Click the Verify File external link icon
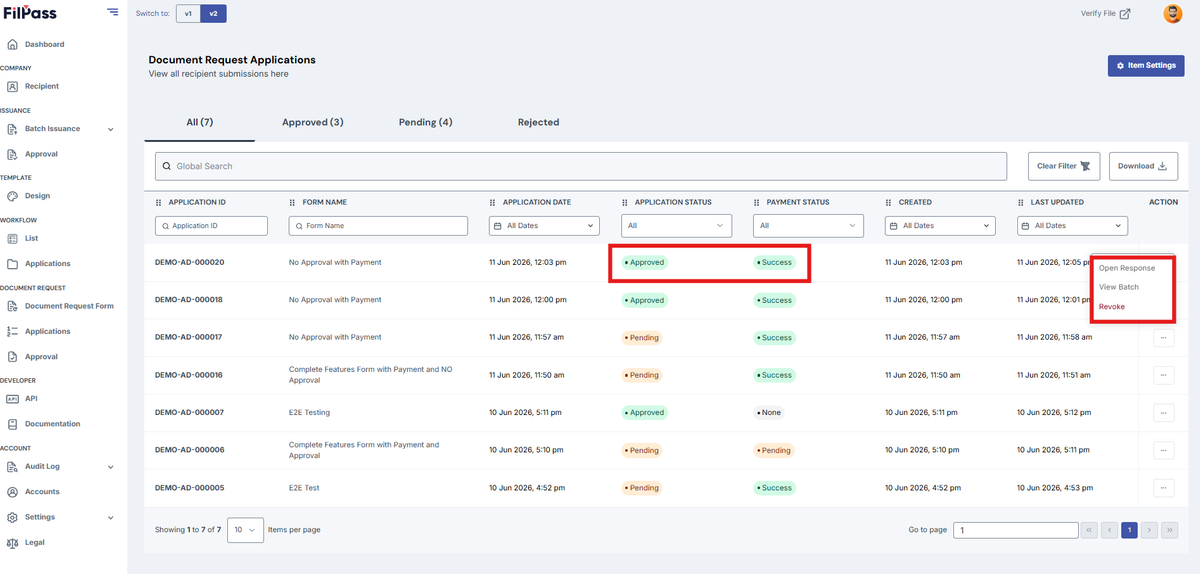This screenshot has width=1200, height=574. (x=1125, y=14)
